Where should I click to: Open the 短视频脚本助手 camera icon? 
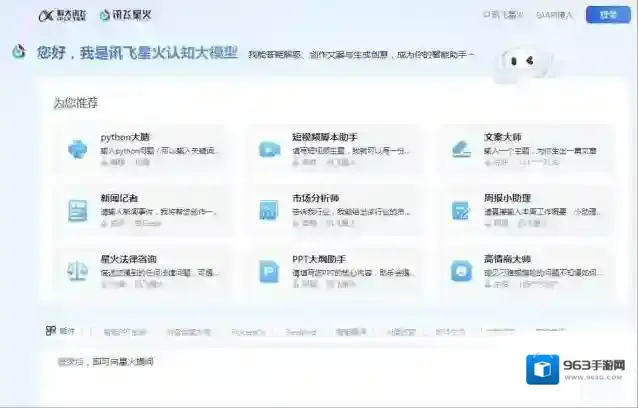(x=269, y=149)
